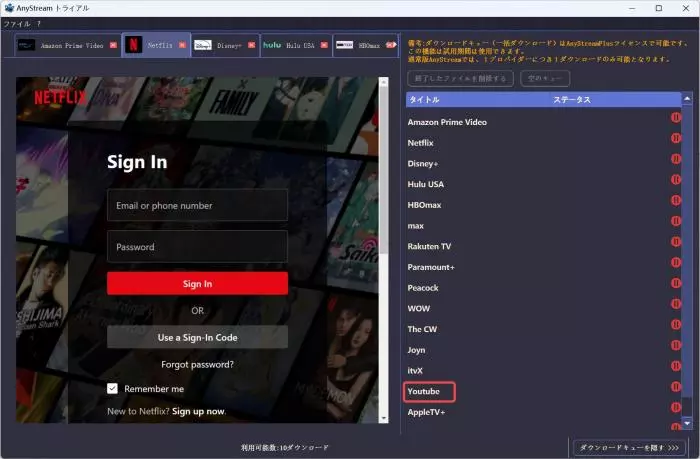
Task: Click the red status icon for Amazon Prime Video
Action: 676,117
